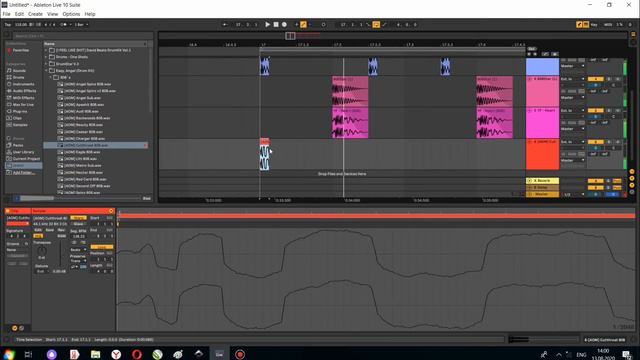Open the Audio Effects browser category
Screen dimensions: 640x360
pyautogui.click(x=24, y=91)
